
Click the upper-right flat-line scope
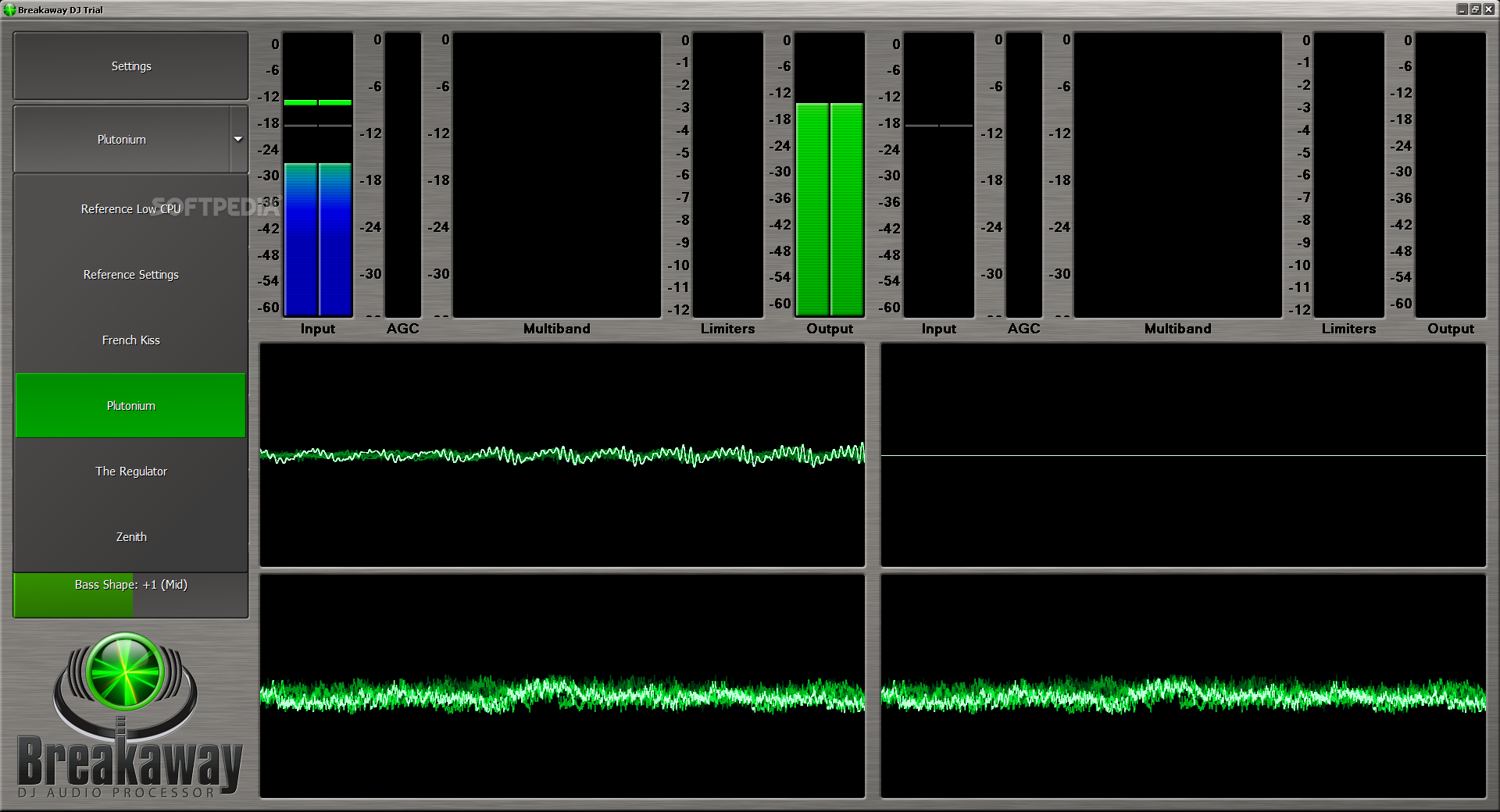click(1184, 455)
